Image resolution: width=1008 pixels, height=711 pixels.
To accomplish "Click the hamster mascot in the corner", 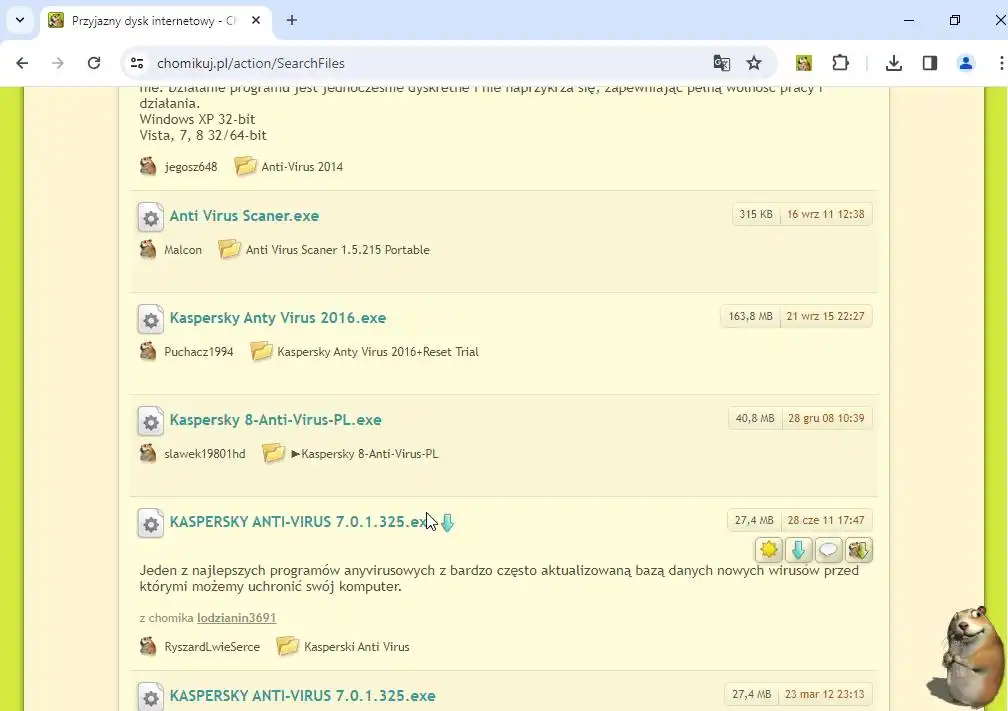I will [x=970, y=657].
